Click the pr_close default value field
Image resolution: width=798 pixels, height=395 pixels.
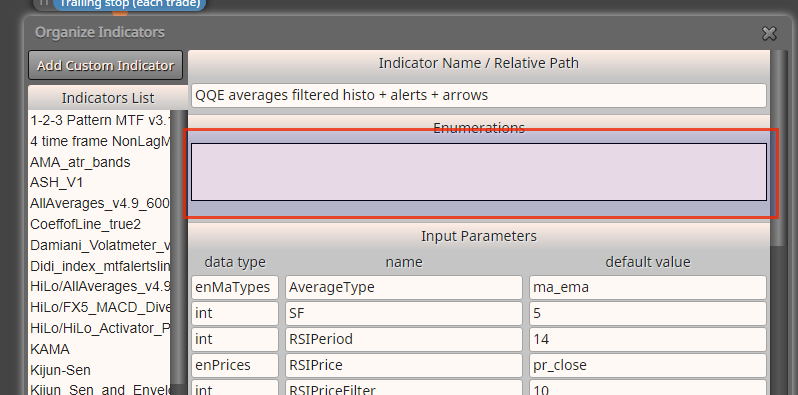[648, 365]
